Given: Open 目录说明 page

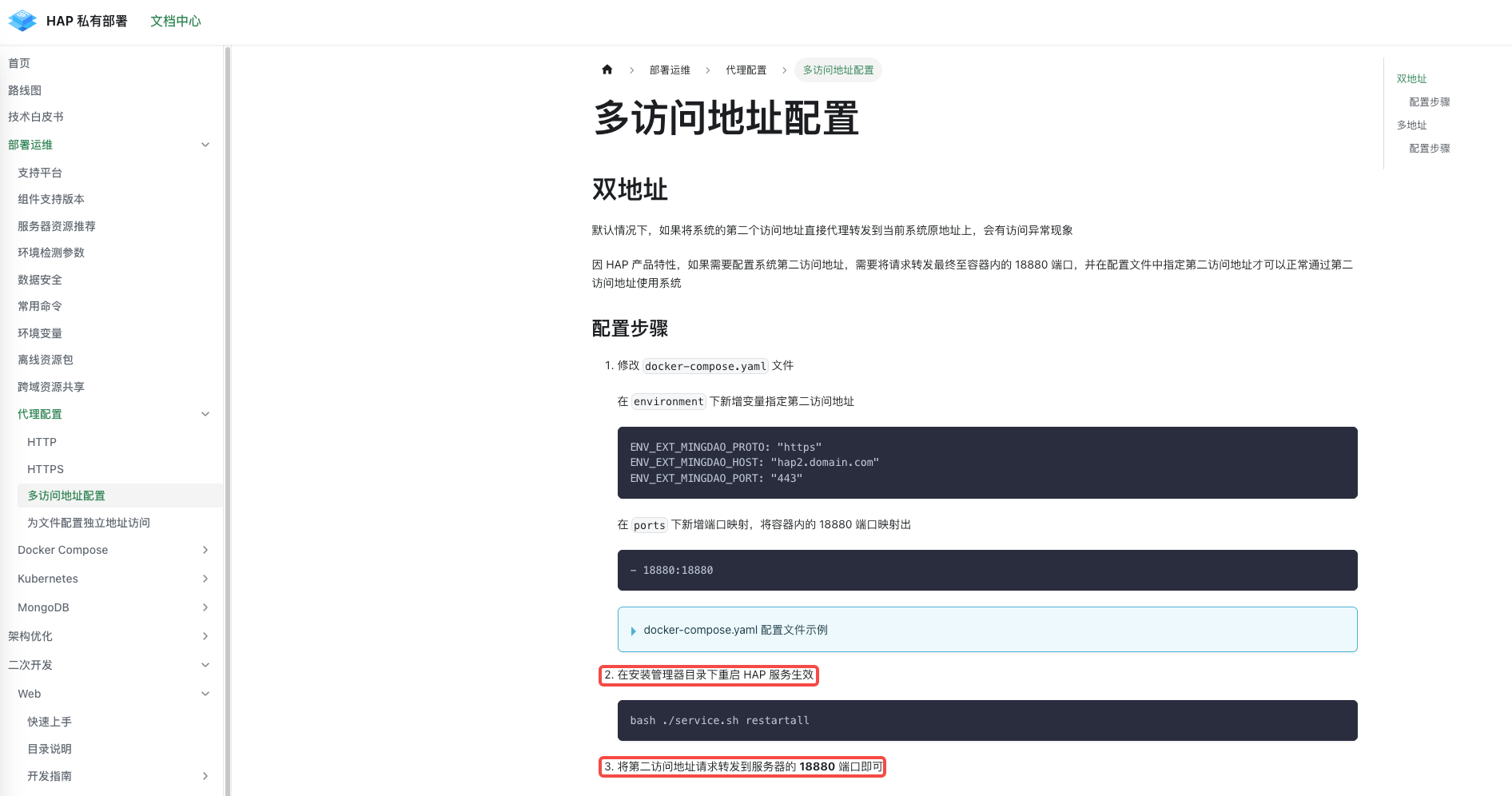Looking at the screenshot, I should point(50,749).
